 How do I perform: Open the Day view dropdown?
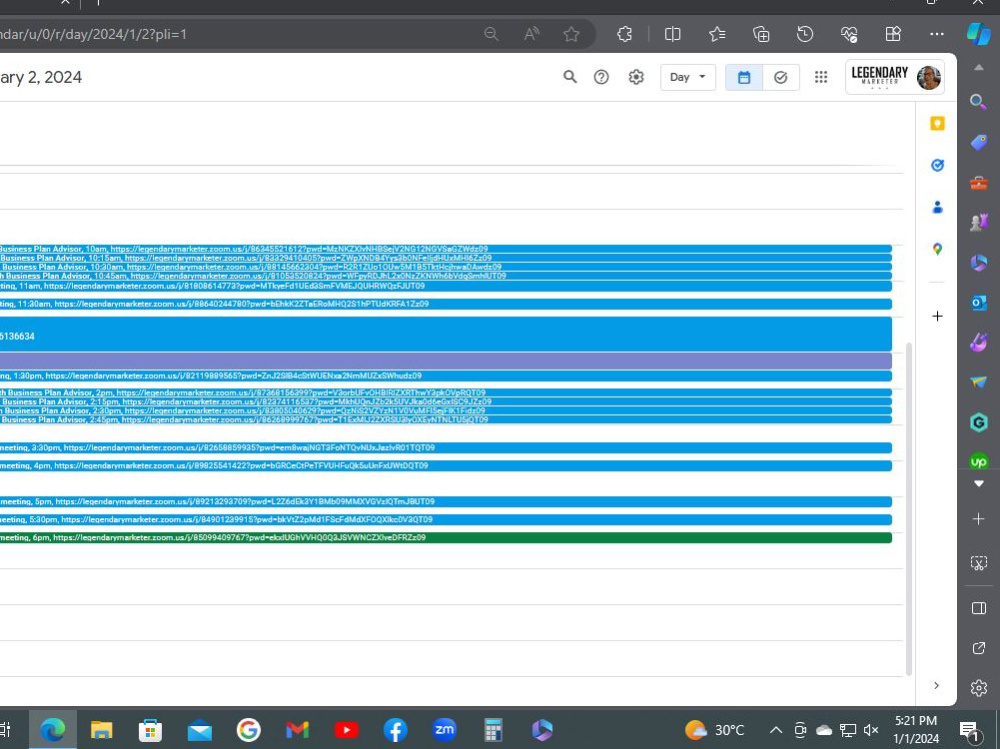[x=688, y=77]
